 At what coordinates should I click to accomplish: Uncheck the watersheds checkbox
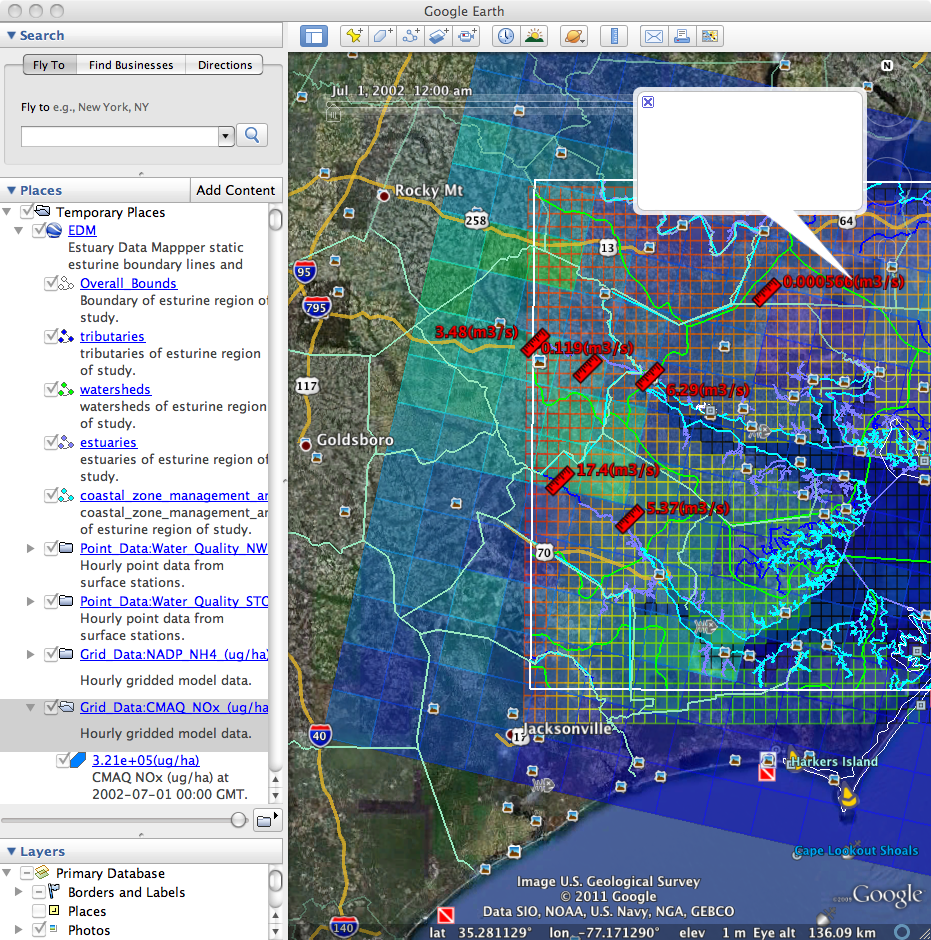pos(52,390)
